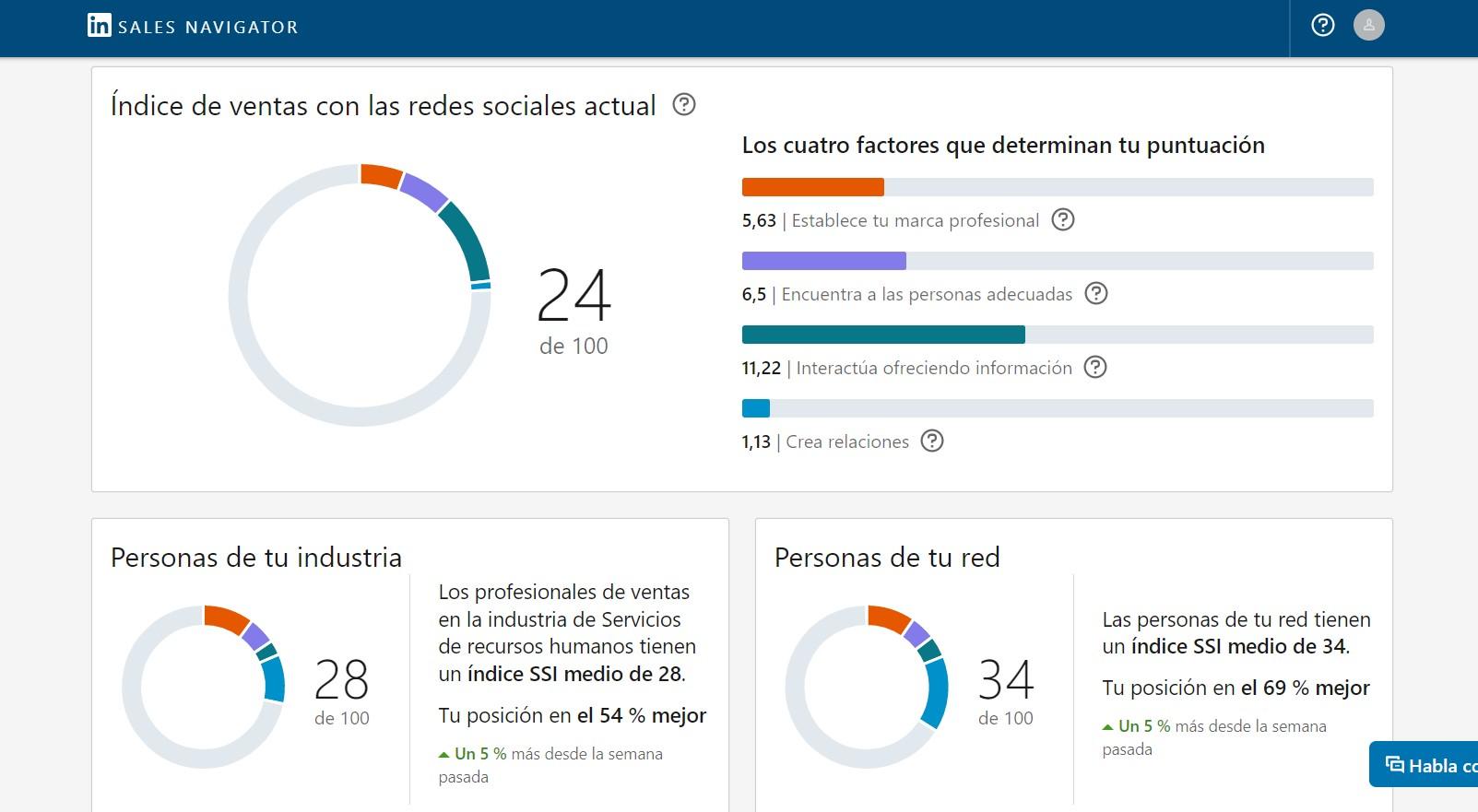
Task: Click text el 69 % mejor
Action: click(1306, 688)
